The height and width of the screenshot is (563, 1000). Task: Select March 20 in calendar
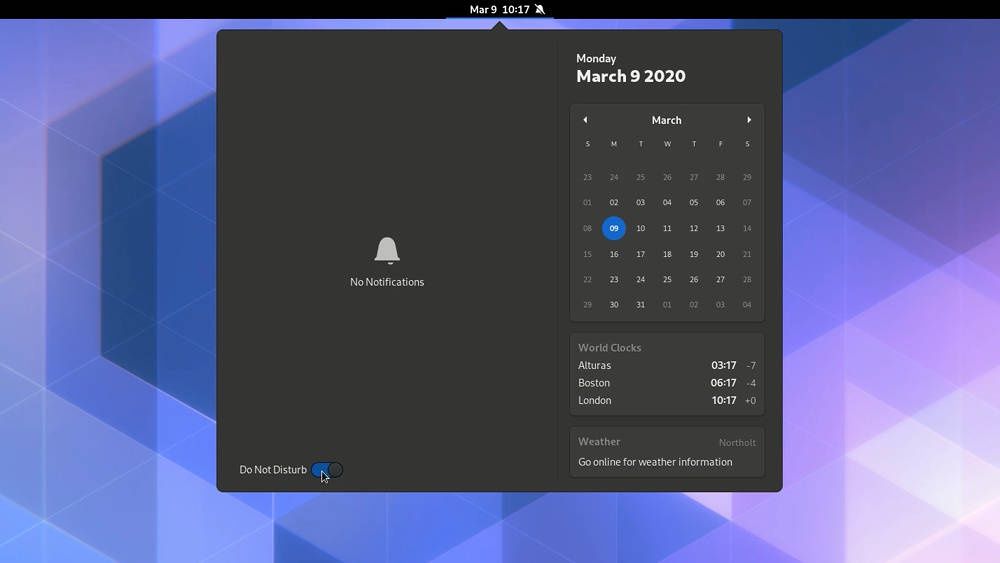click(x=720, y=254)
